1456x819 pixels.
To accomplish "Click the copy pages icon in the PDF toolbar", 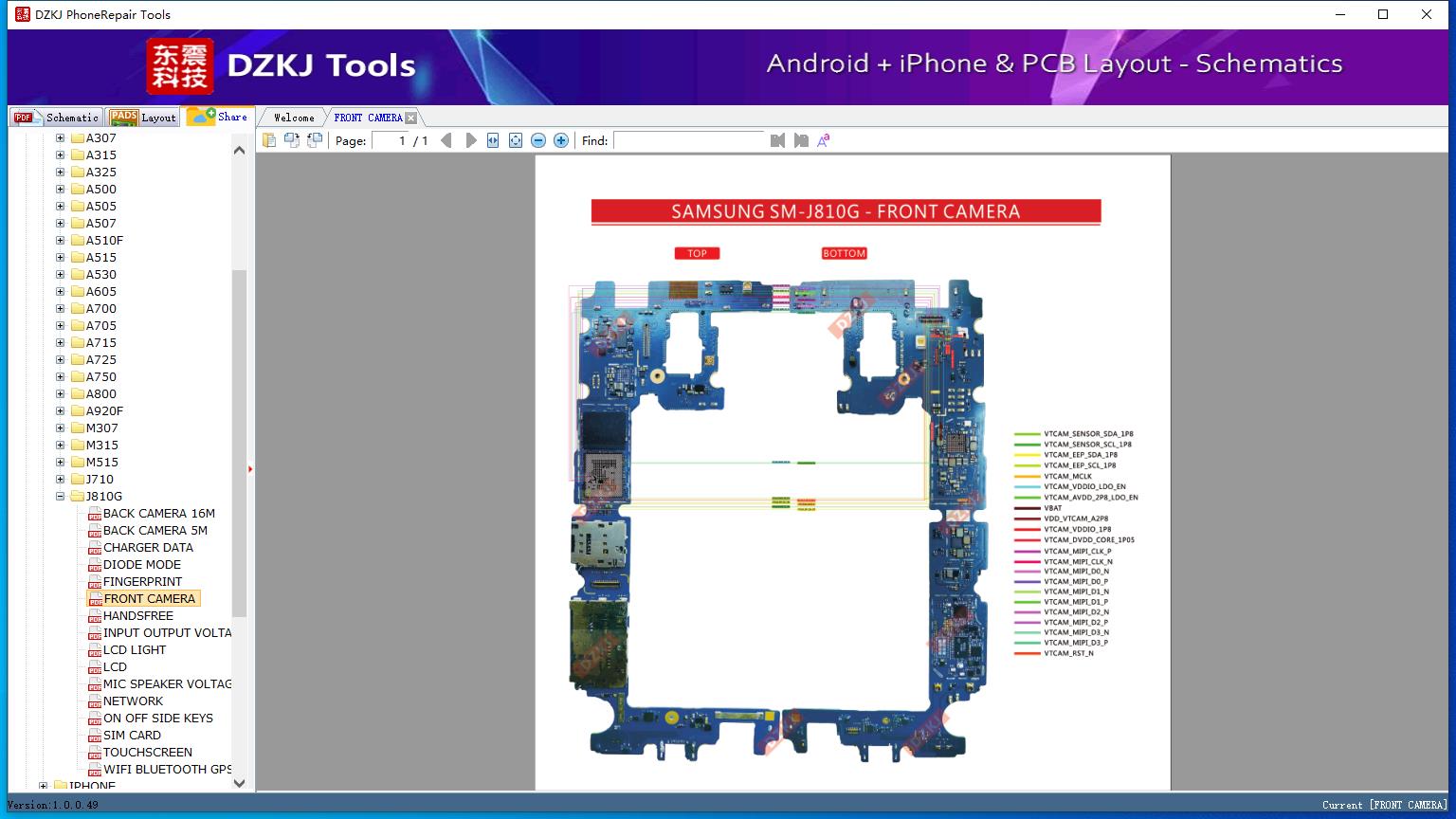I will (269, 140).
